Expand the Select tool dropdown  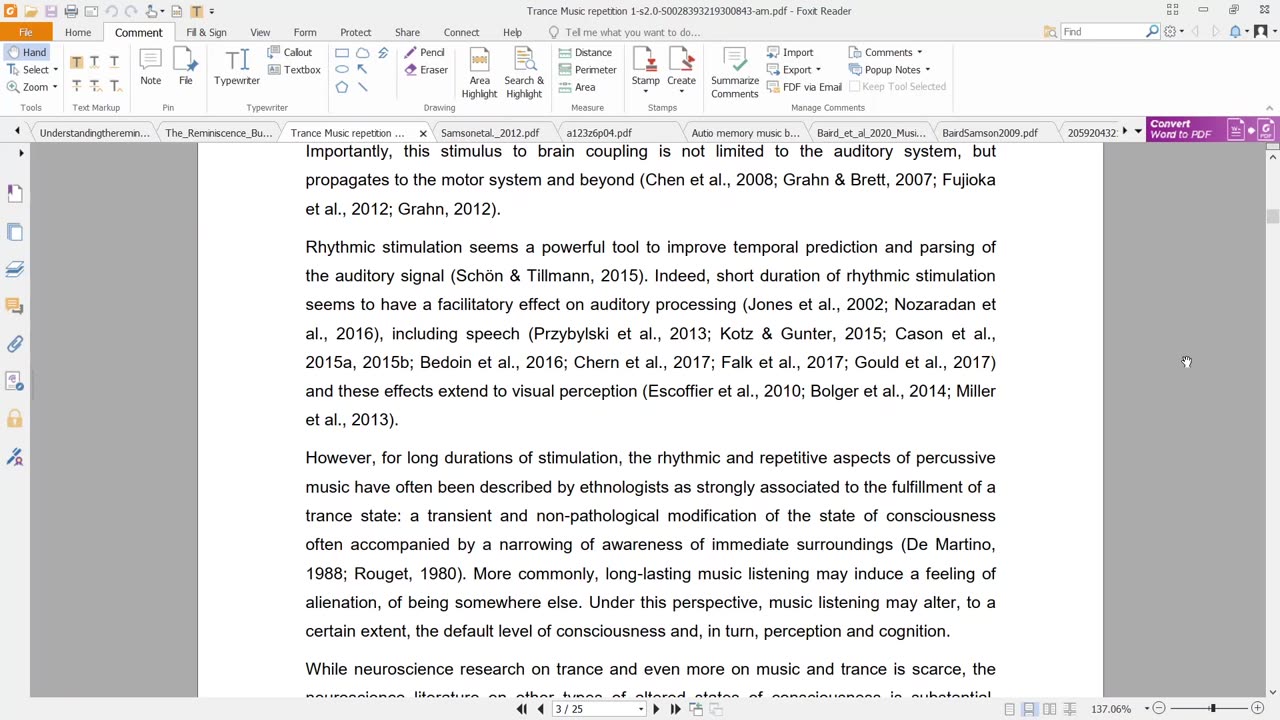pos(55,70)
